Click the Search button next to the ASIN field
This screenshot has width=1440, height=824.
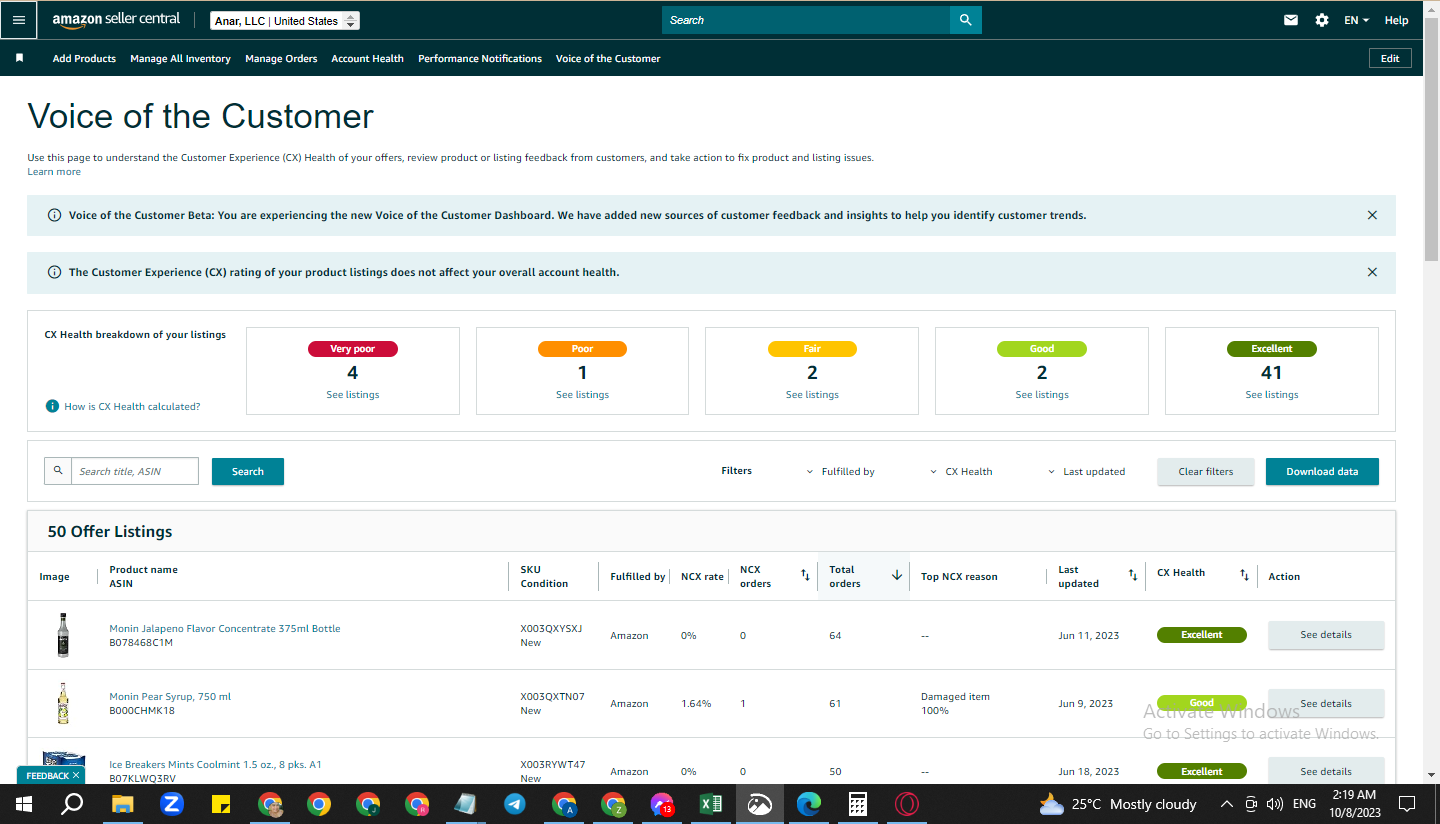[x=248, y=471]
